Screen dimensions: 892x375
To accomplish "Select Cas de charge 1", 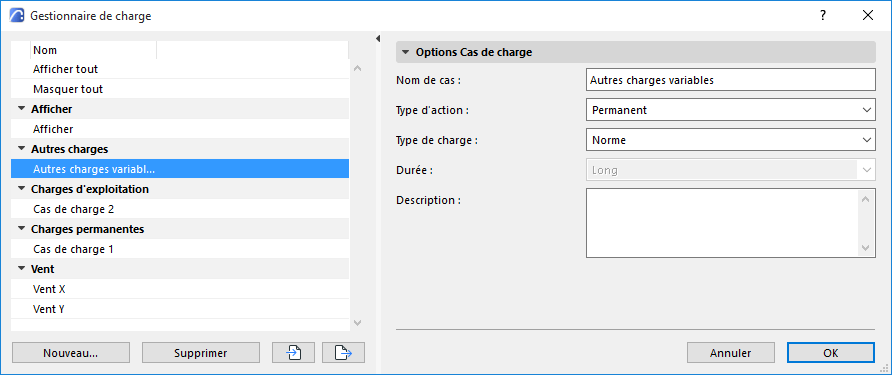I will [x=180, y=249].
